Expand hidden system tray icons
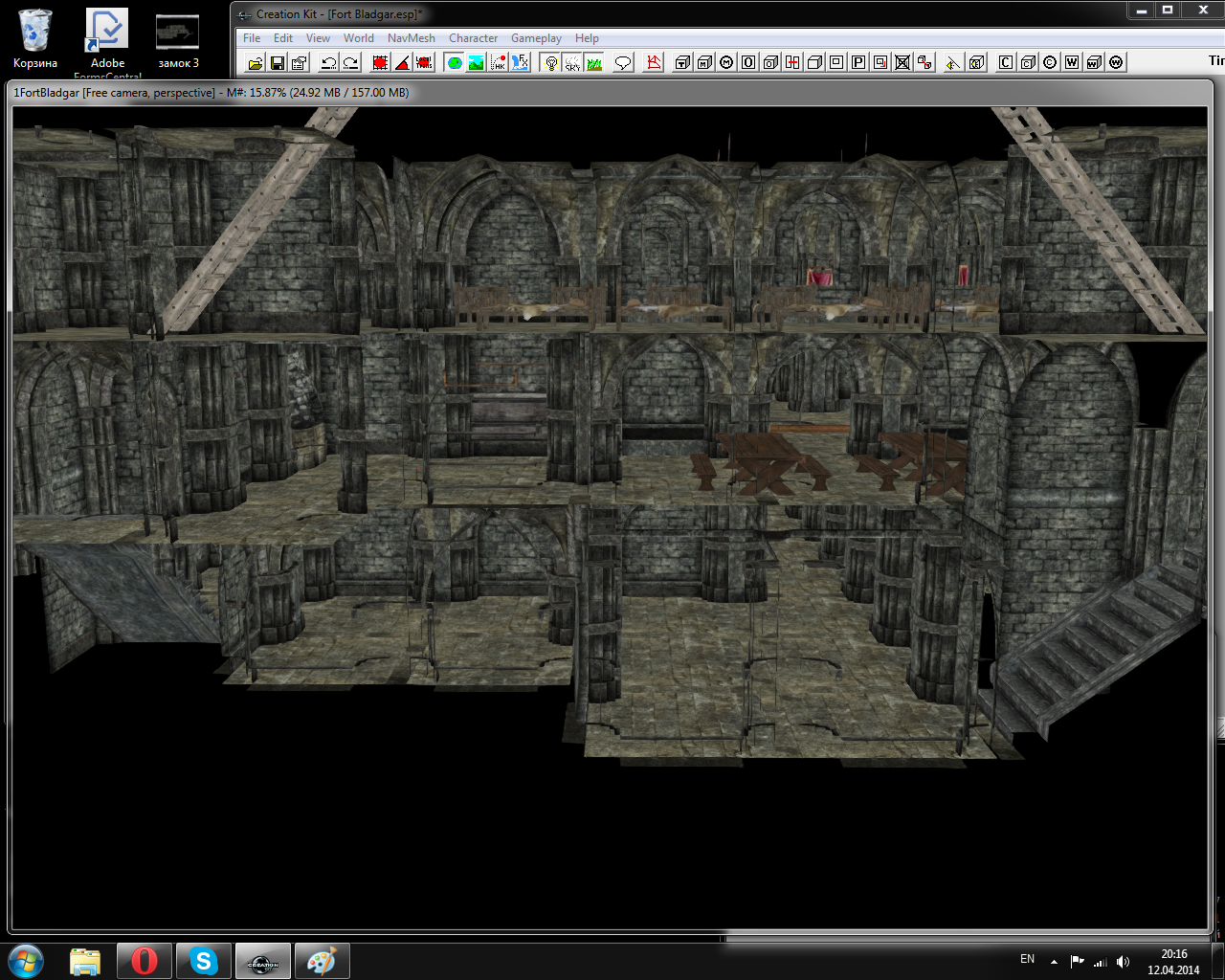 point(1054,962)
